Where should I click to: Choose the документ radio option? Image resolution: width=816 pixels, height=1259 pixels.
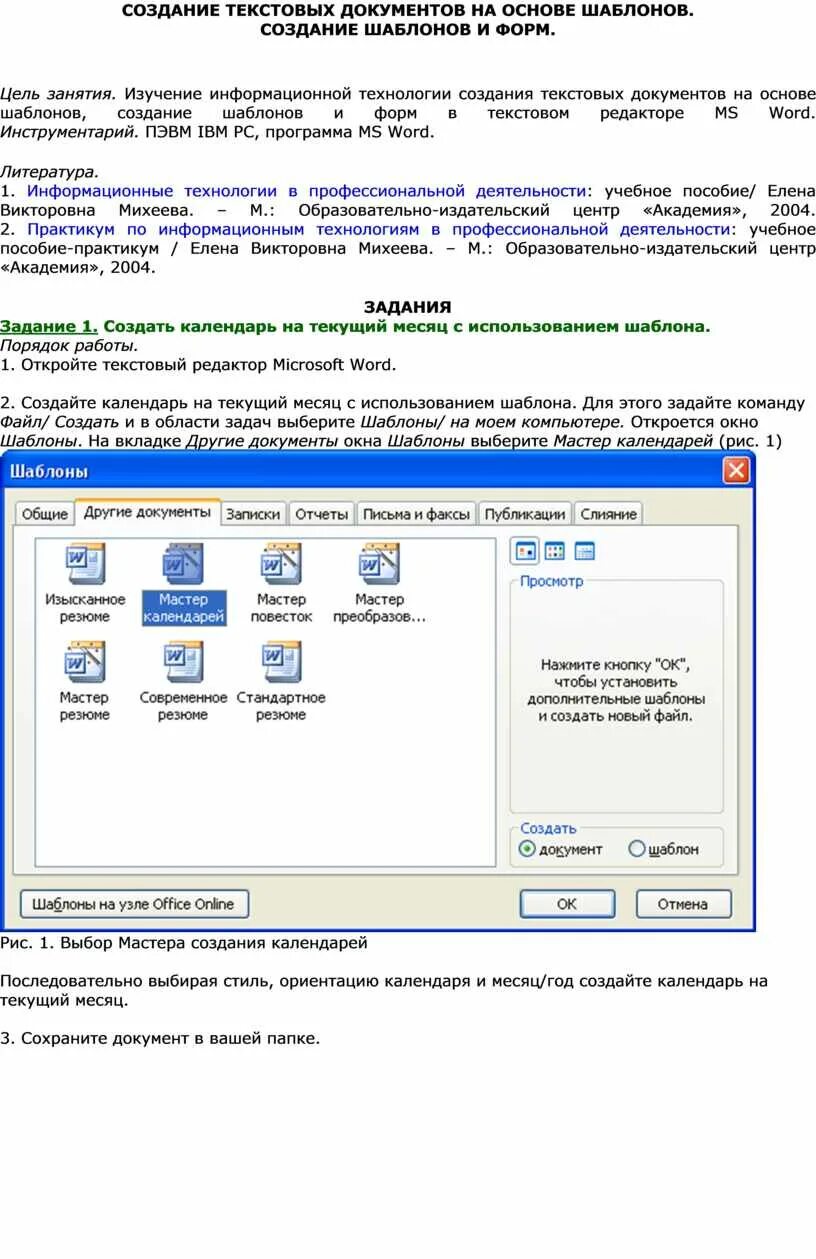[x=561, y=849]
